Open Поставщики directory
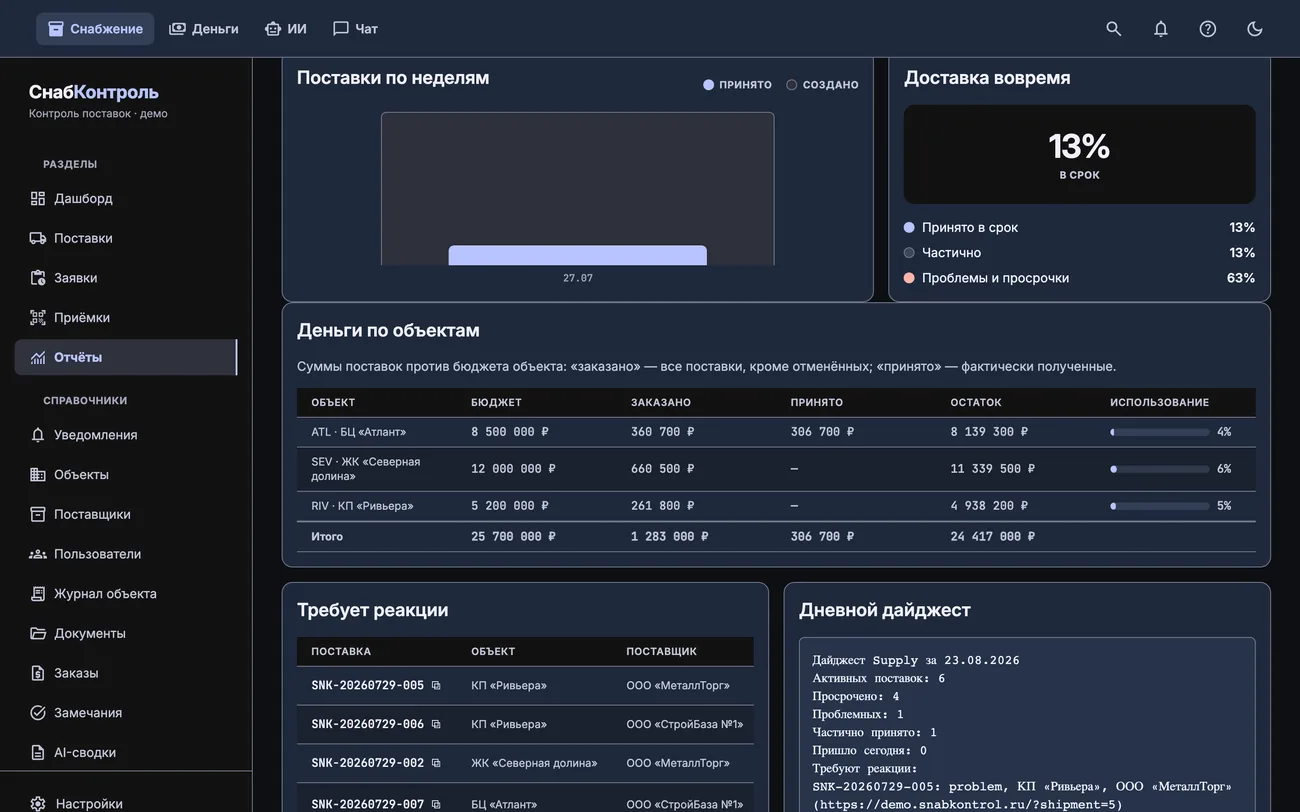Viewport: 1300px width, 812px height. [126, 514]
